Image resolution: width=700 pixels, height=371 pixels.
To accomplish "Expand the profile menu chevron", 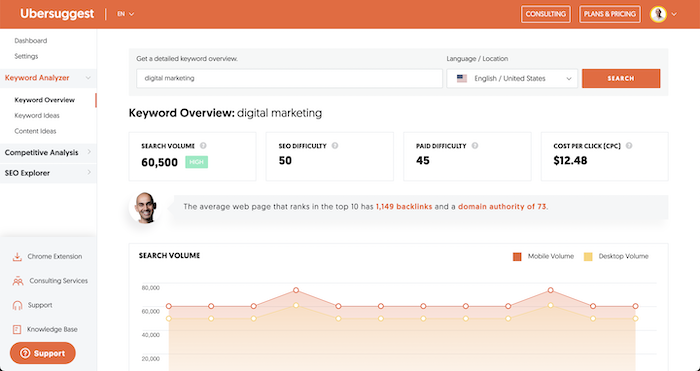I will point(674,14).
